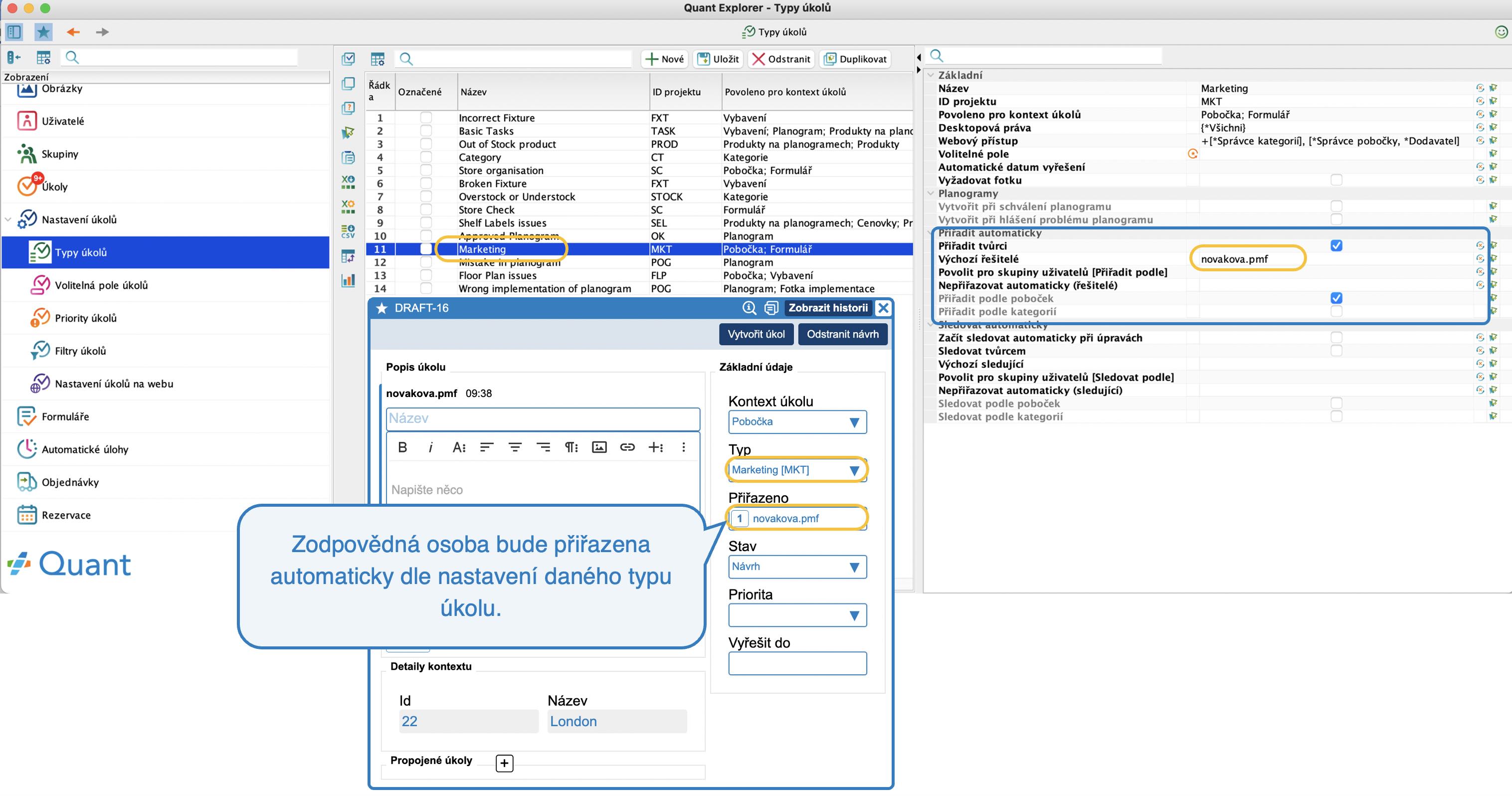Collapse the Nastavení úkolů tree node
The height and width of the screenshot is (796, 1512).
tap(8, 219)
